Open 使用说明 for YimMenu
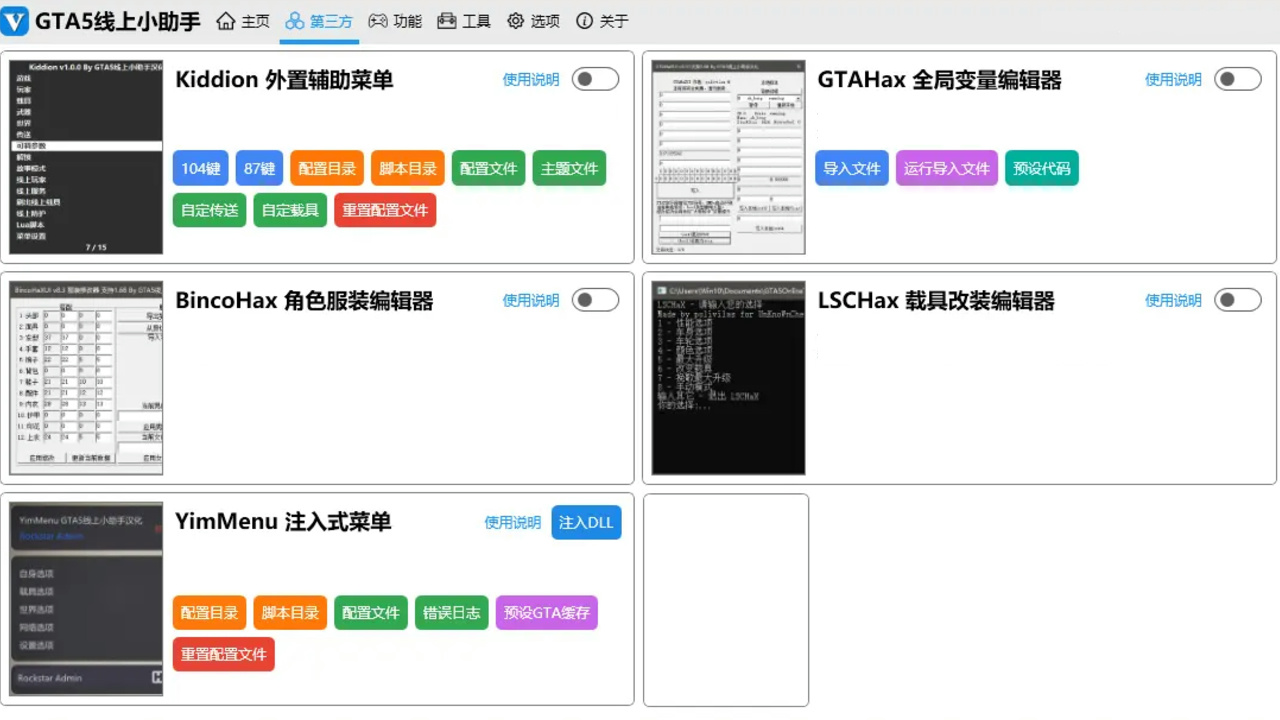Screen dimensions: 1280x720 coord(512,523)
